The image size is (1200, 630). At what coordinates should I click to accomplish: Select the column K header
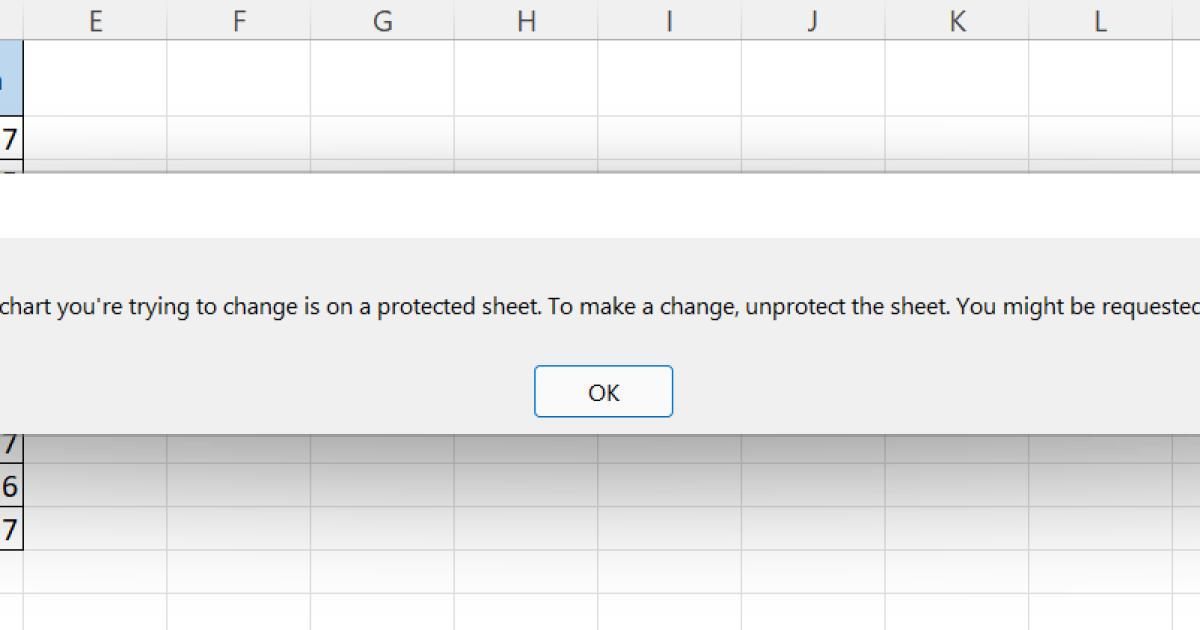[957, 21]
